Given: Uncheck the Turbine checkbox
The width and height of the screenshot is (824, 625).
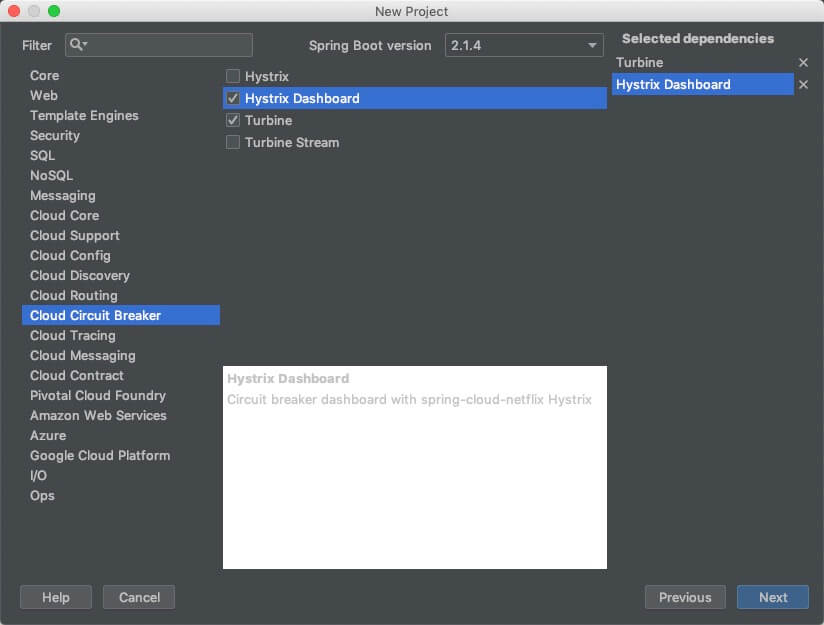Looking at the screenshot, I should pos(233,120).
